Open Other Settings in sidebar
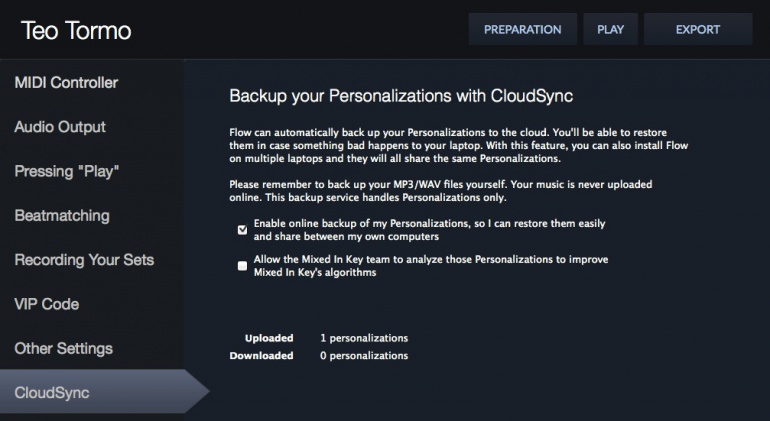The height and width of the screenshot is (421, 770). click(63, 348)
